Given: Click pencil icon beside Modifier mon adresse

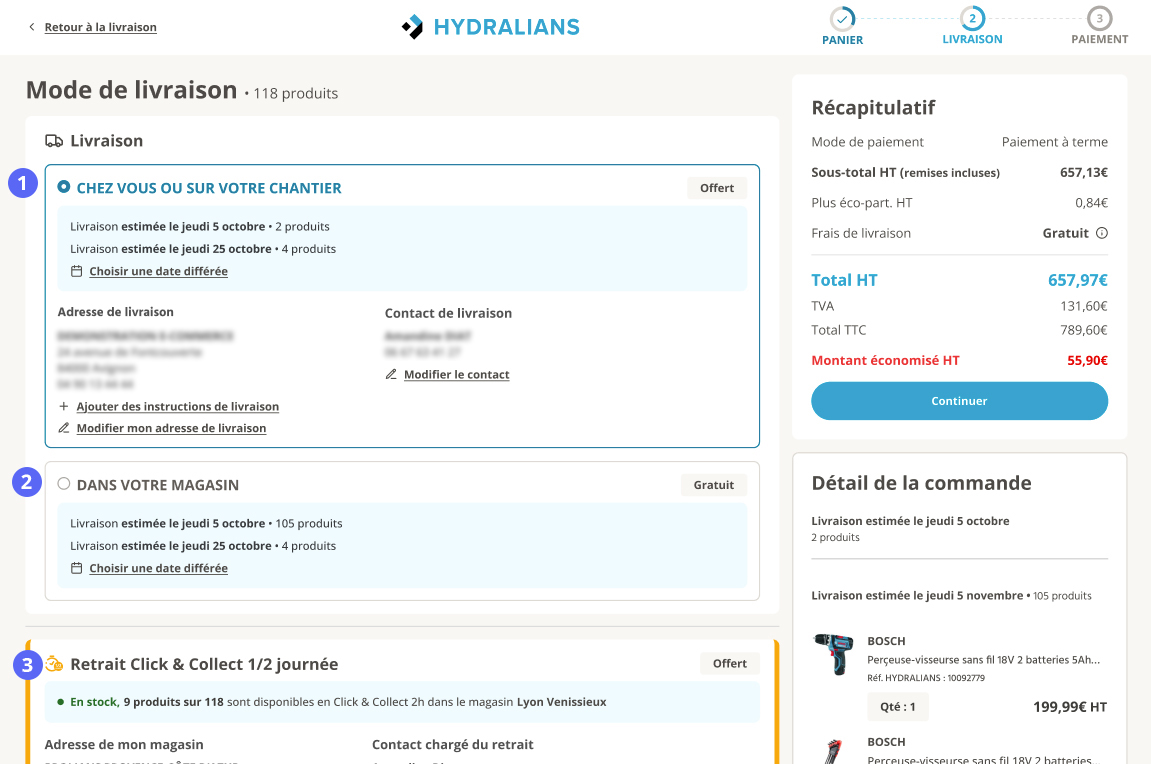Looking at the screenshot, I should coord(64,428).
